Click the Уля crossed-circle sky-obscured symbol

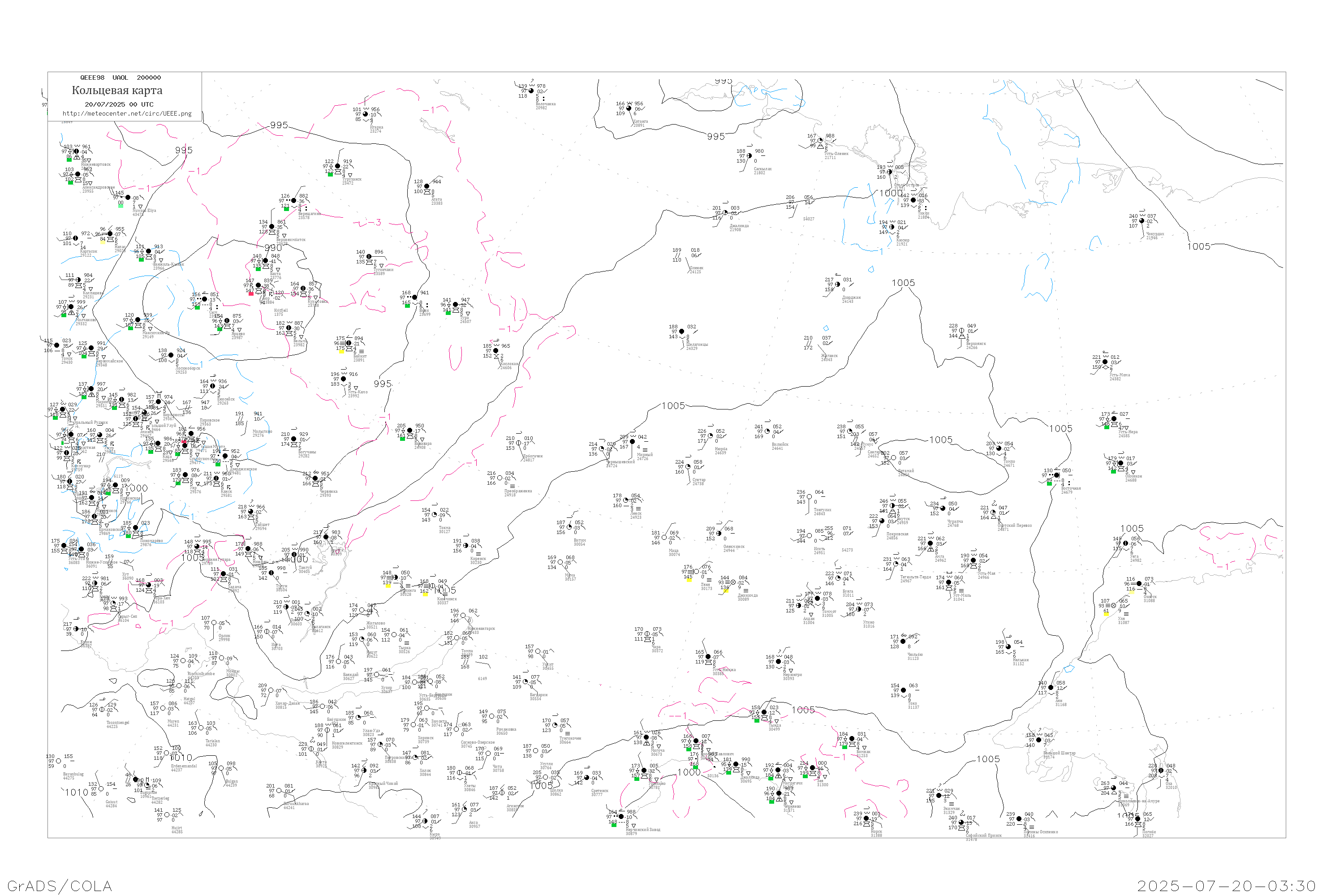tap(1113, 606)
